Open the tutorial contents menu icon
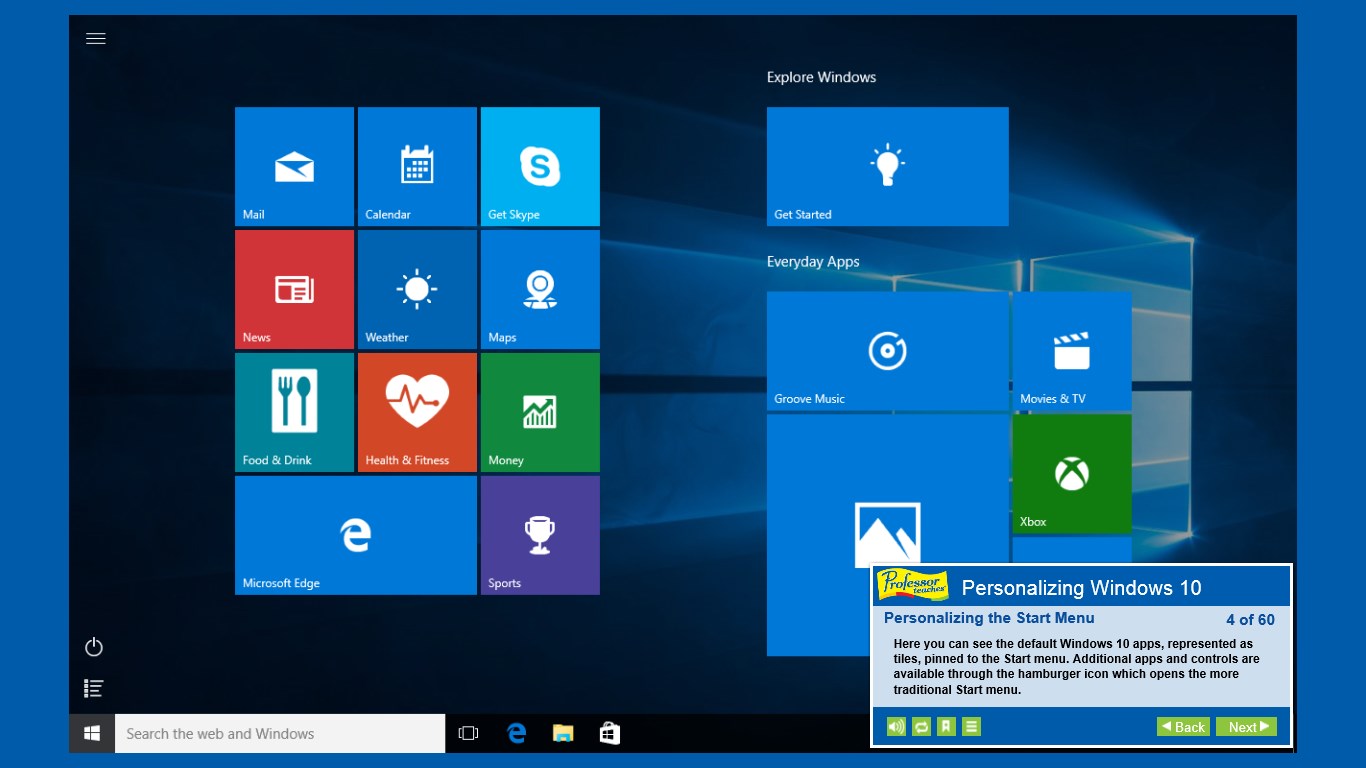Image resolution: width=1366 pixels, height=768 pixels. click(x=971, y=727)
